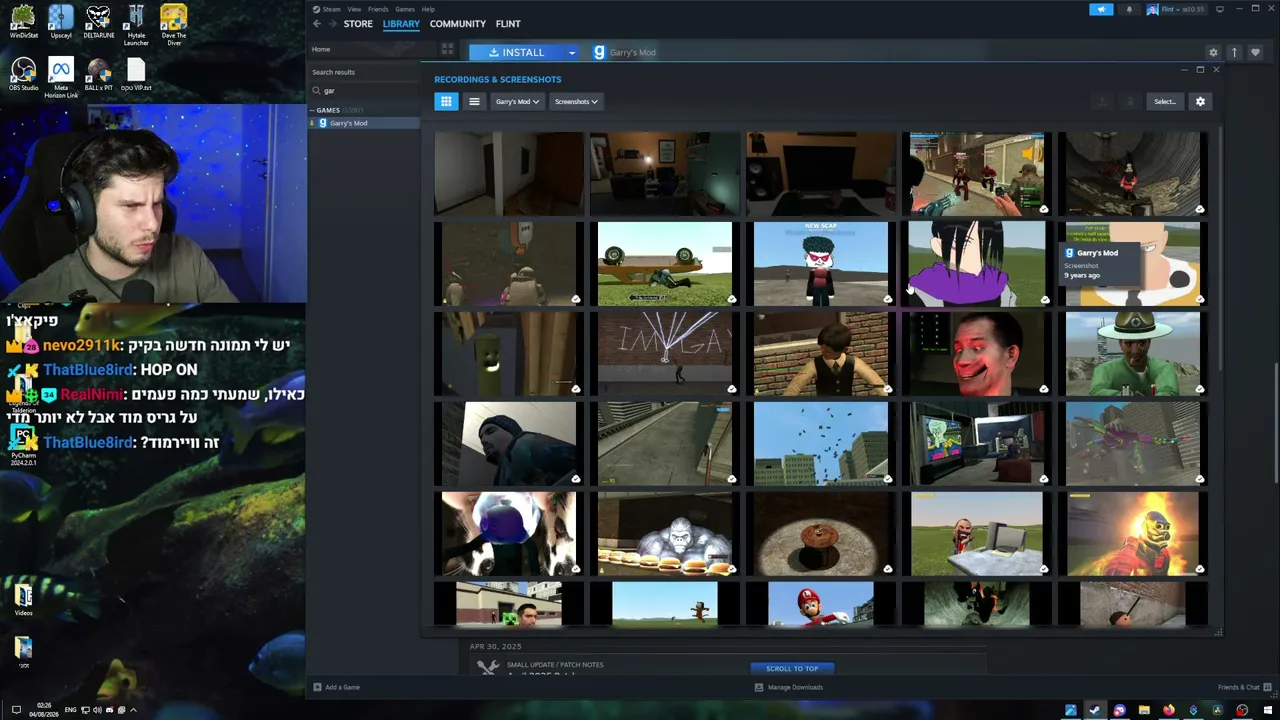
Task: Open the smiling red face screenshot
Action: click(x=977, y=353)
